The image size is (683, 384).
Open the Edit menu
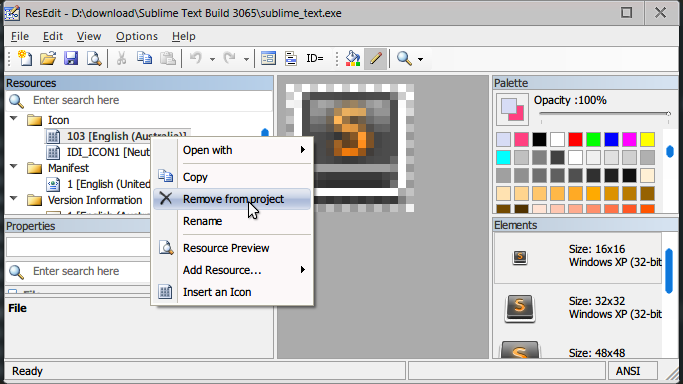click(53, 36)
